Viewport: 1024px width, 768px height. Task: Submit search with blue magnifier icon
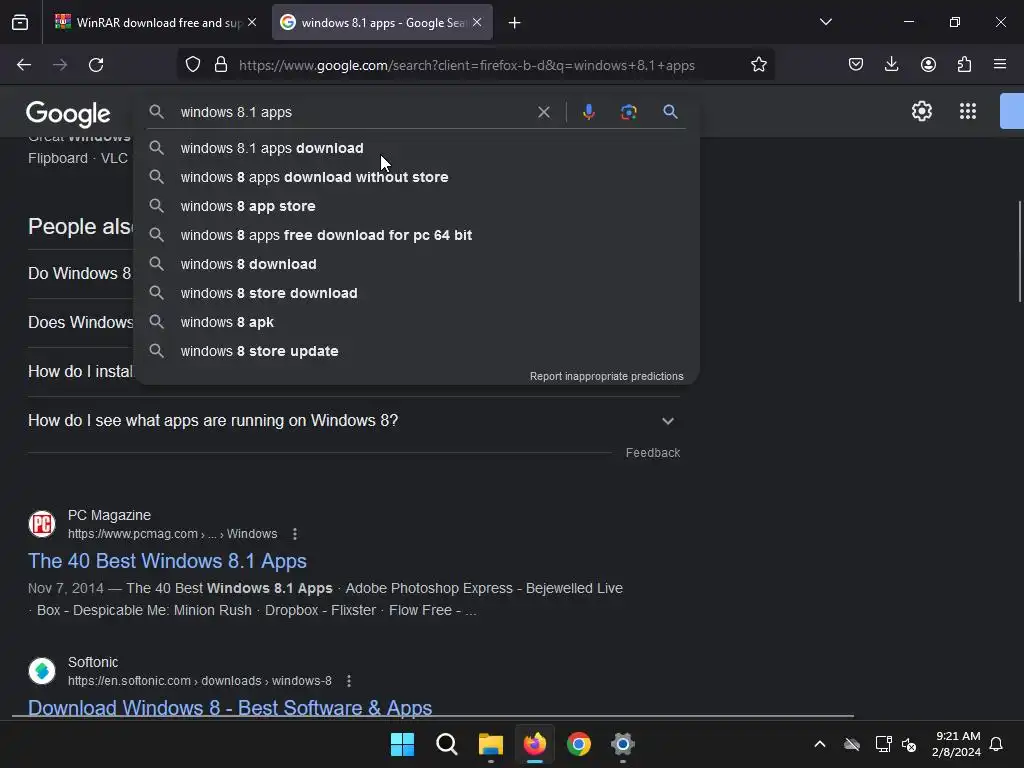pyautogui.click(x=670, y=112)
